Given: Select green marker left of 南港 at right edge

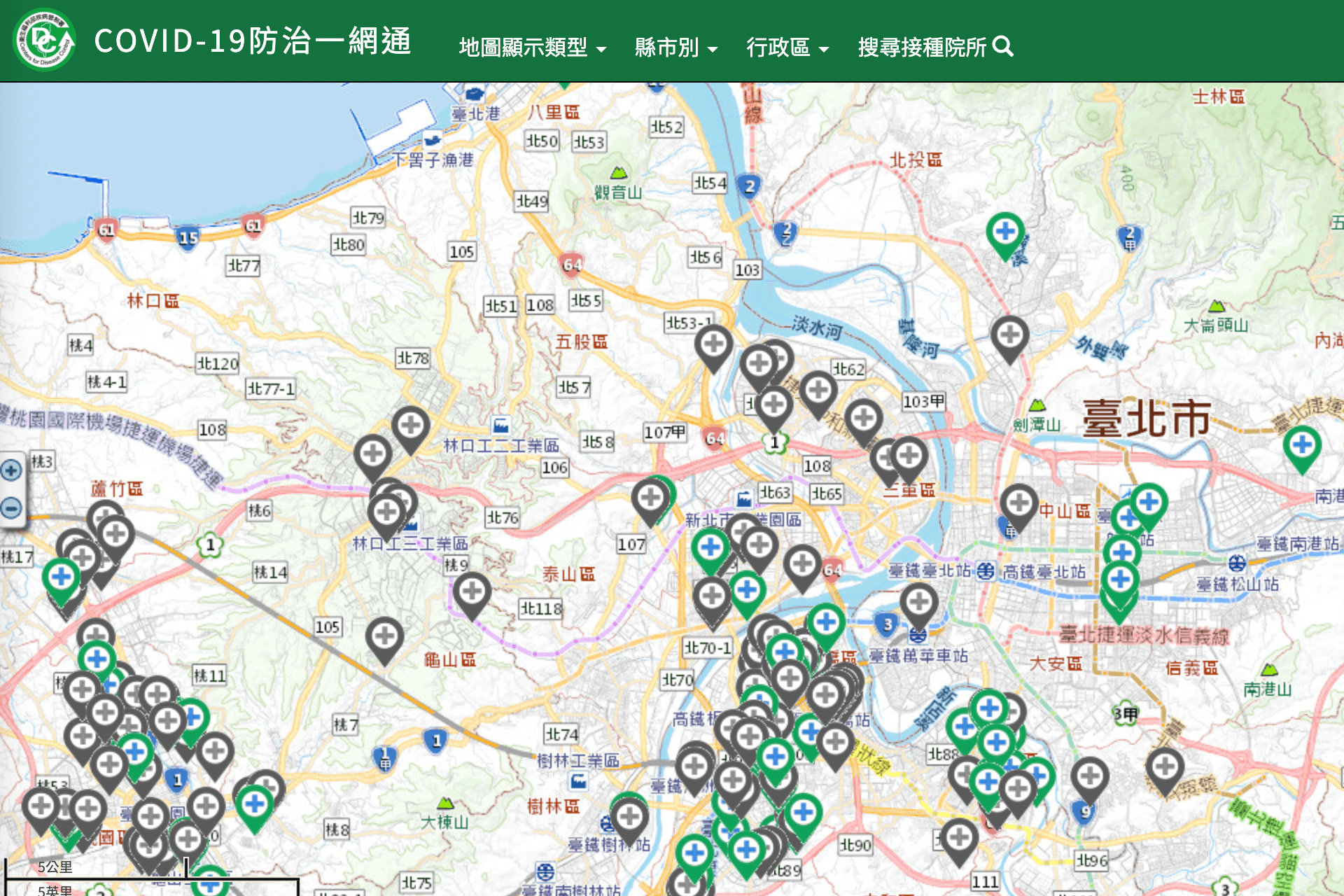Looking at the screenshot, I should [1301, 445].
